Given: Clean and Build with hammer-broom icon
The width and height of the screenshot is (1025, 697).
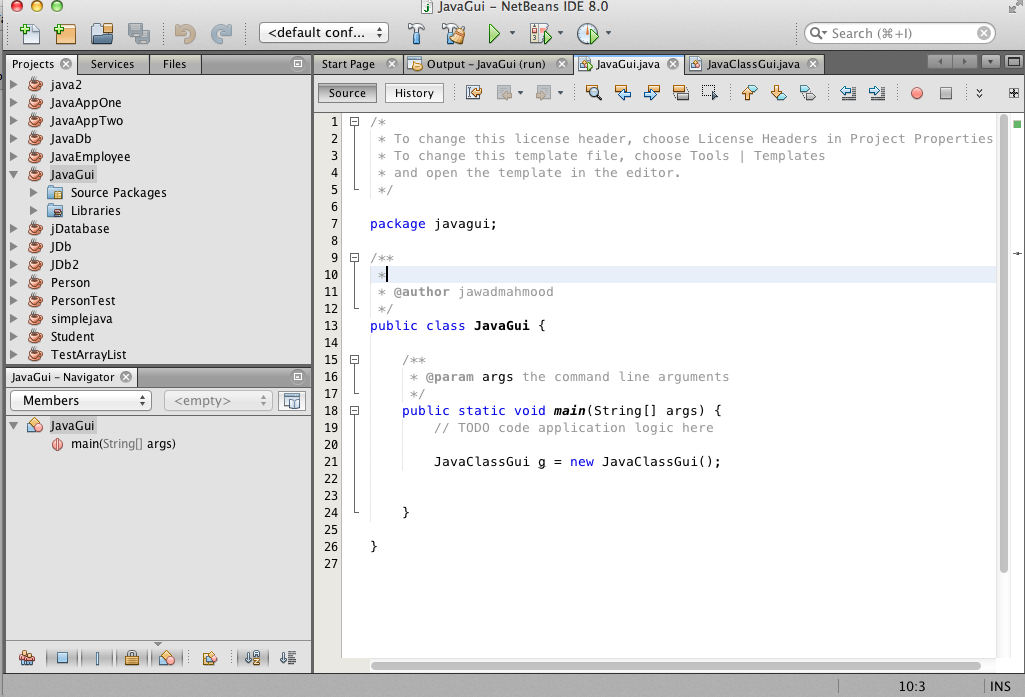Looking at the screenshot, I should [x=454, y=33].
